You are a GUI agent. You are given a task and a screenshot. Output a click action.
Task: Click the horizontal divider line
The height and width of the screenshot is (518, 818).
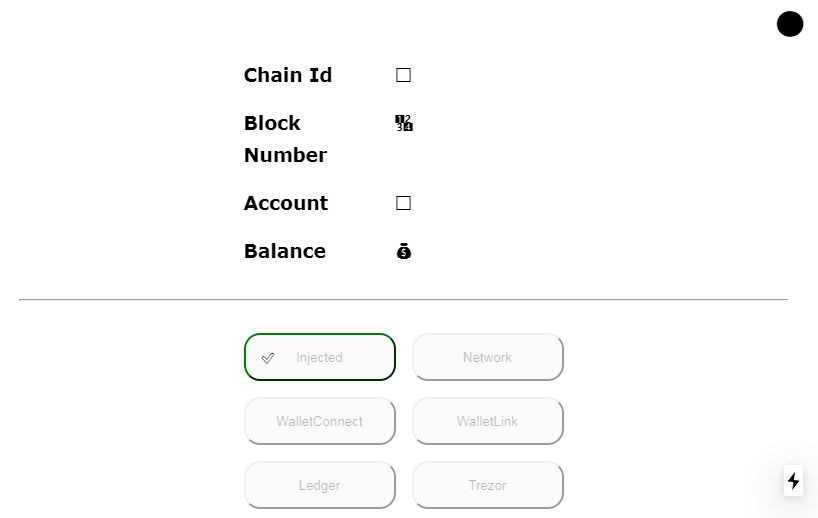403,299
